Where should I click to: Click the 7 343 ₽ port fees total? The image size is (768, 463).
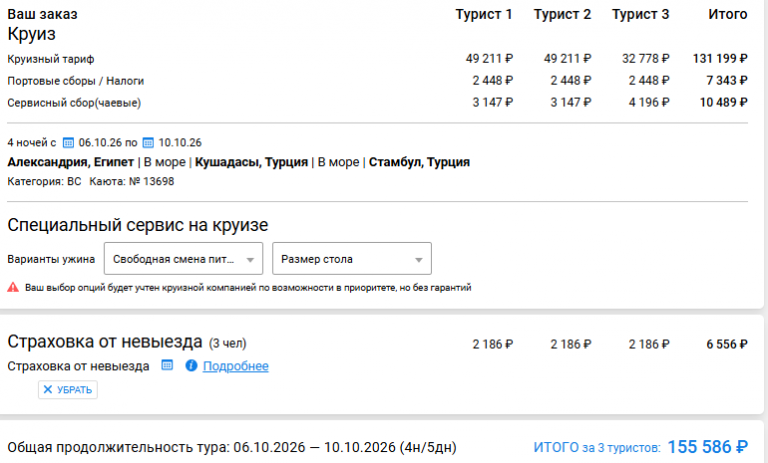(727, 80)
